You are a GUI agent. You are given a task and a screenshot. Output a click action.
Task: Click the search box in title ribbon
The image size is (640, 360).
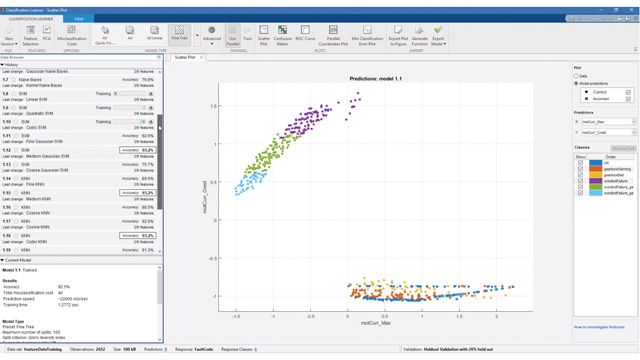[590, 18]
